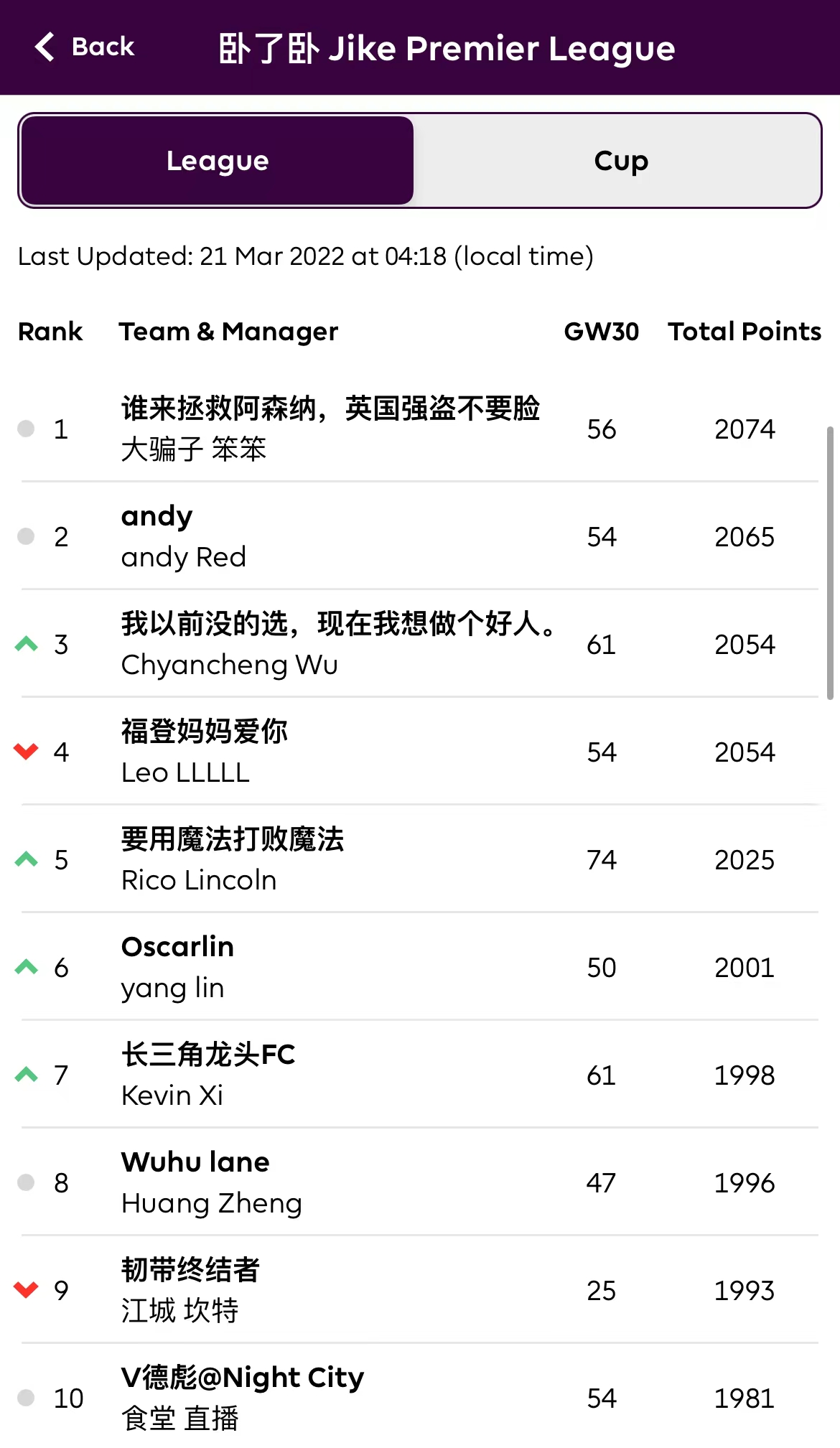Click green up arrow beside rank 5
The image size is (840, 1448).
pyautogui.click(x=27, y=859)
